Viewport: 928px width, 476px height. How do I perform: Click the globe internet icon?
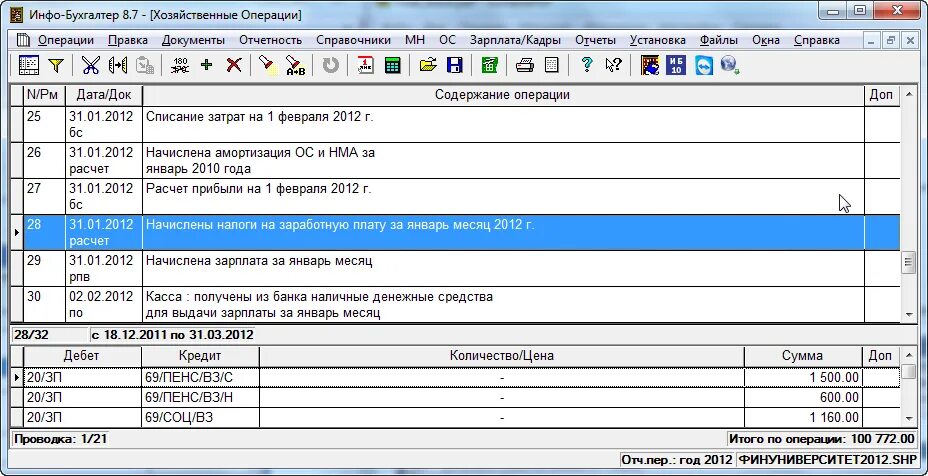[730, 65]
